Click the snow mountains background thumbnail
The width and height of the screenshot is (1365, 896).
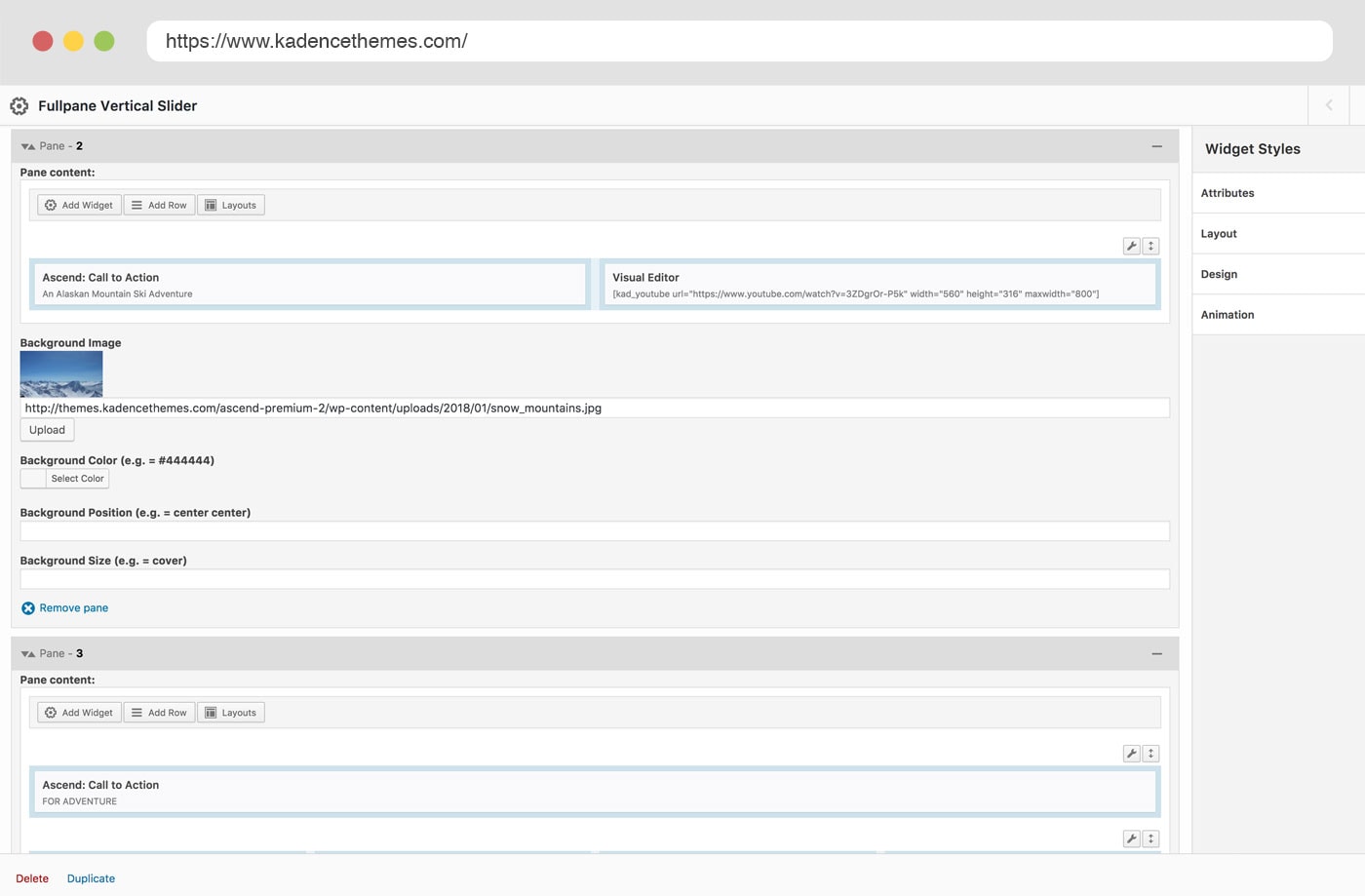[61, 374]
